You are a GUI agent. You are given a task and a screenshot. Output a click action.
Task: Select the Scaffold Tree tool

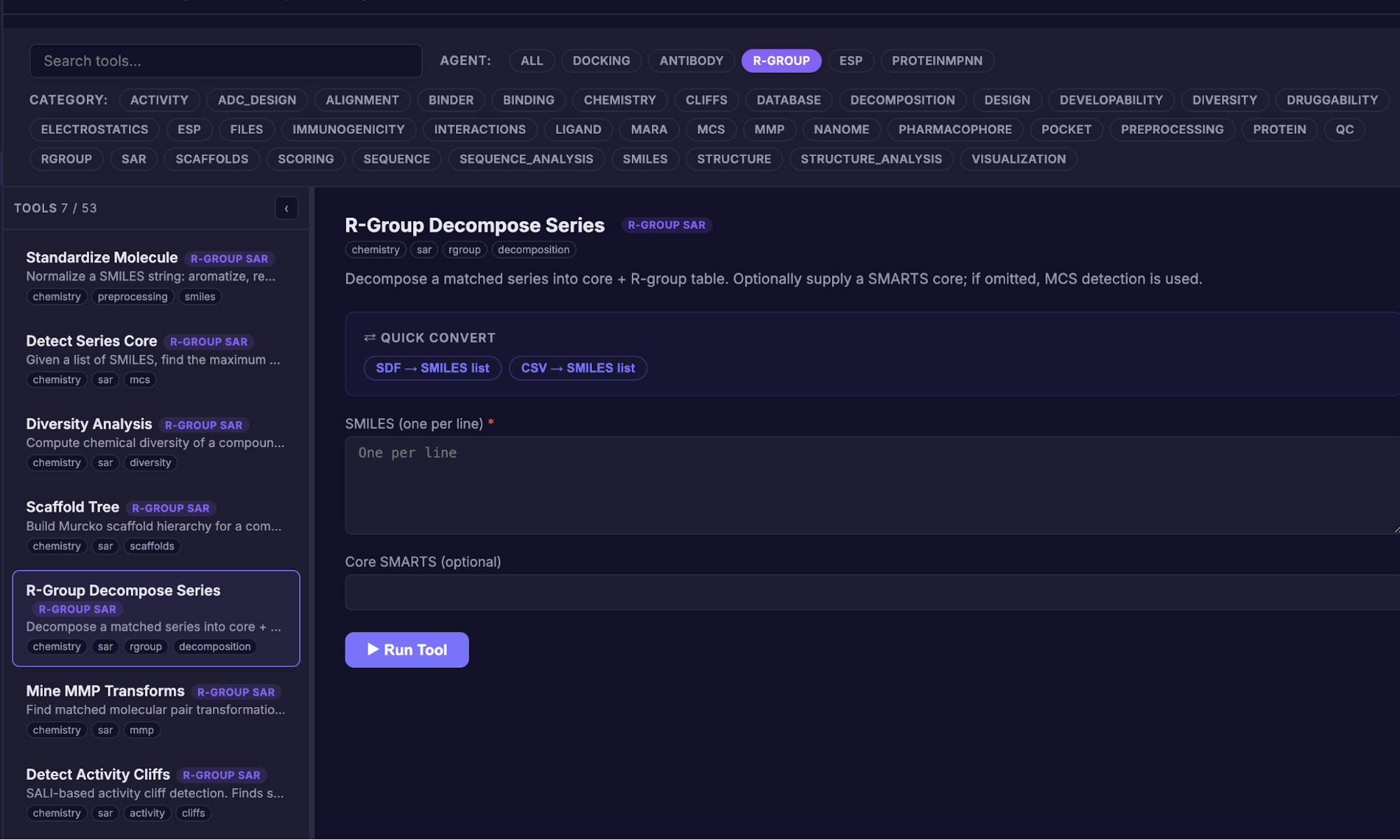coord(73,507)
